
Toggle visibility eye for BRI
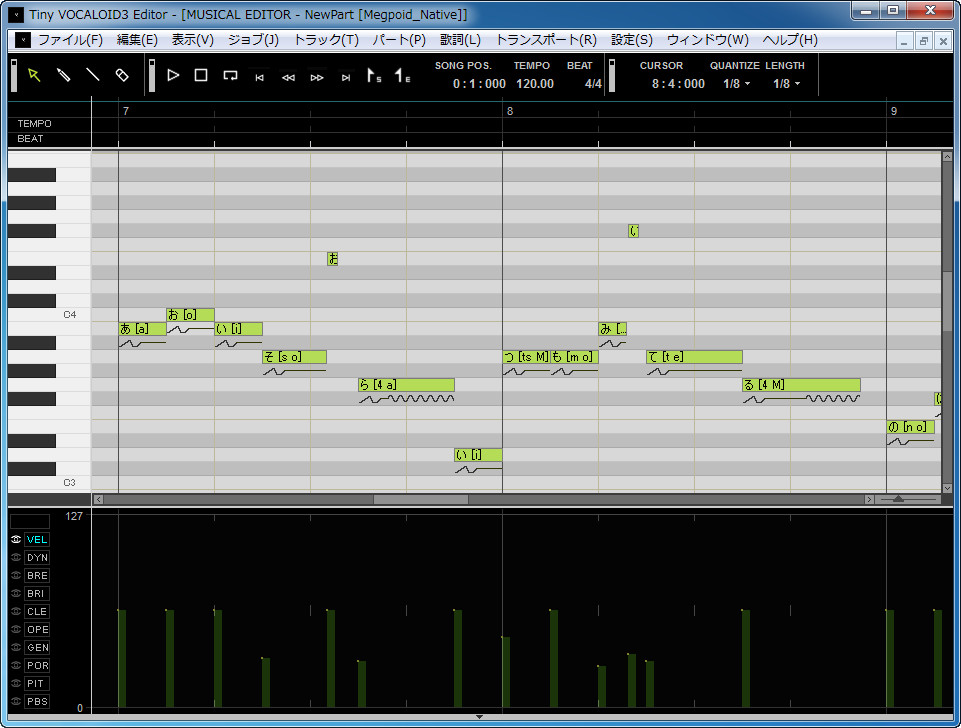[16, 593]
